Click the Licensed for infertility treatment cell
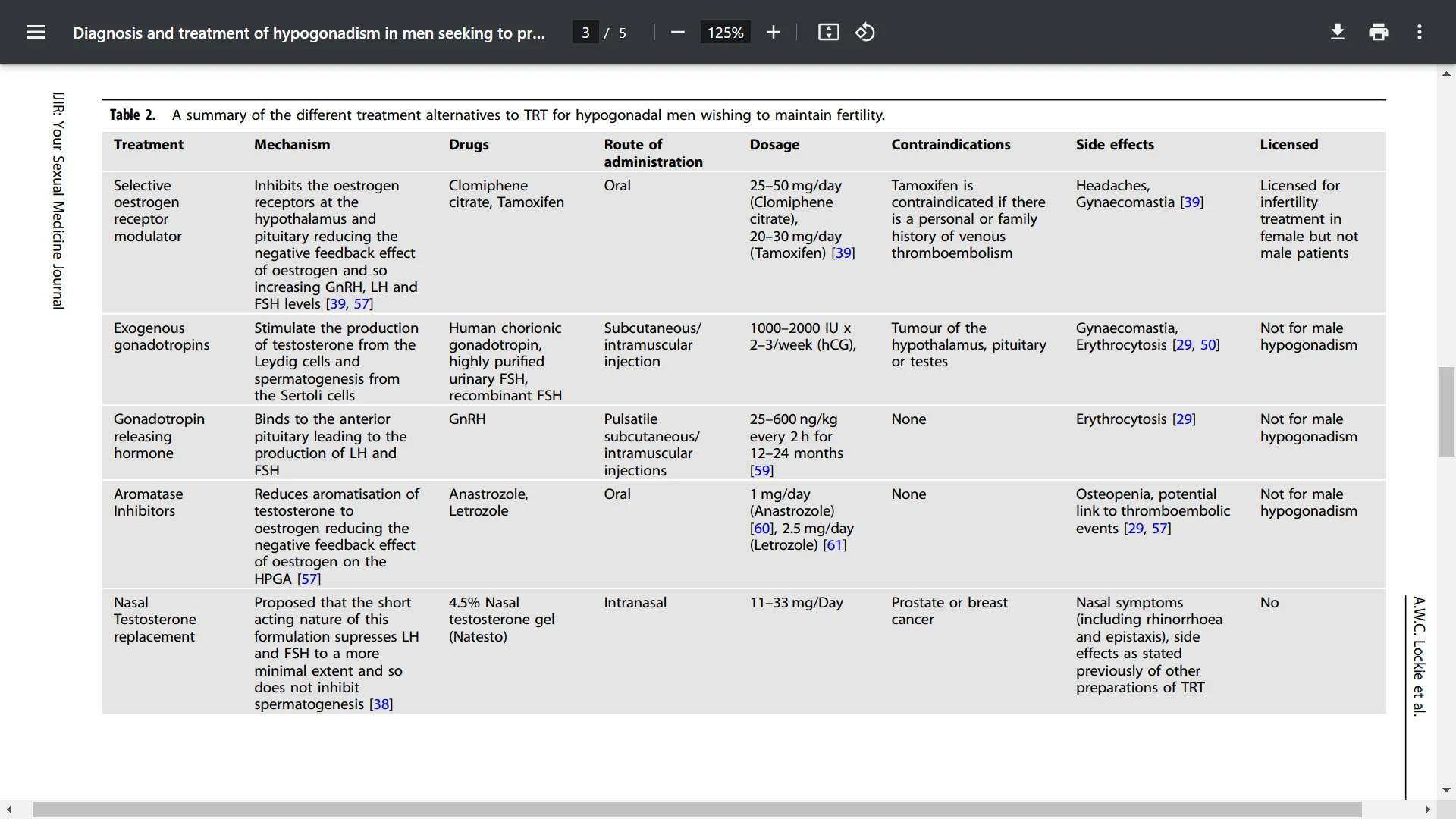 coord(1310,219)
